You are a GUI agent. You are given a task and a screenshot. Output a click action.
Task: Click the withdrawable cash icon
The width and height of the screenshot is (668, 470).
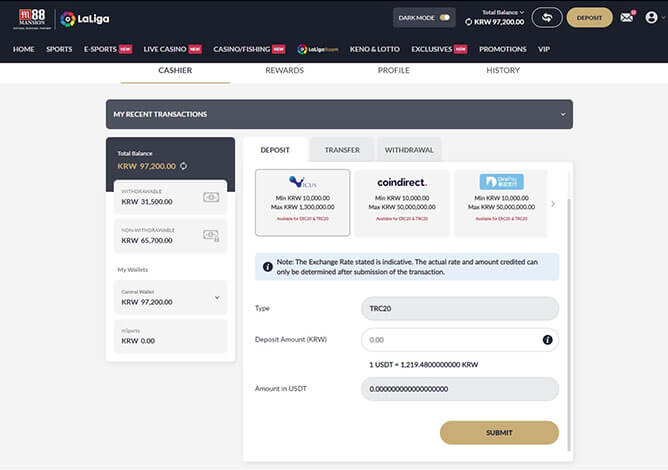pos(210,198)
